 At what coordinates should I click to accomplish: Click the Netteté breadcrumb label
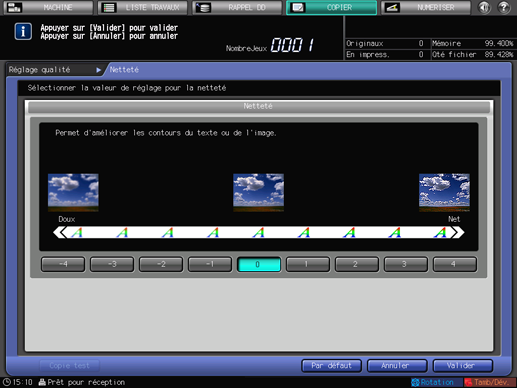pyautogui.click(x=124, y=70)
